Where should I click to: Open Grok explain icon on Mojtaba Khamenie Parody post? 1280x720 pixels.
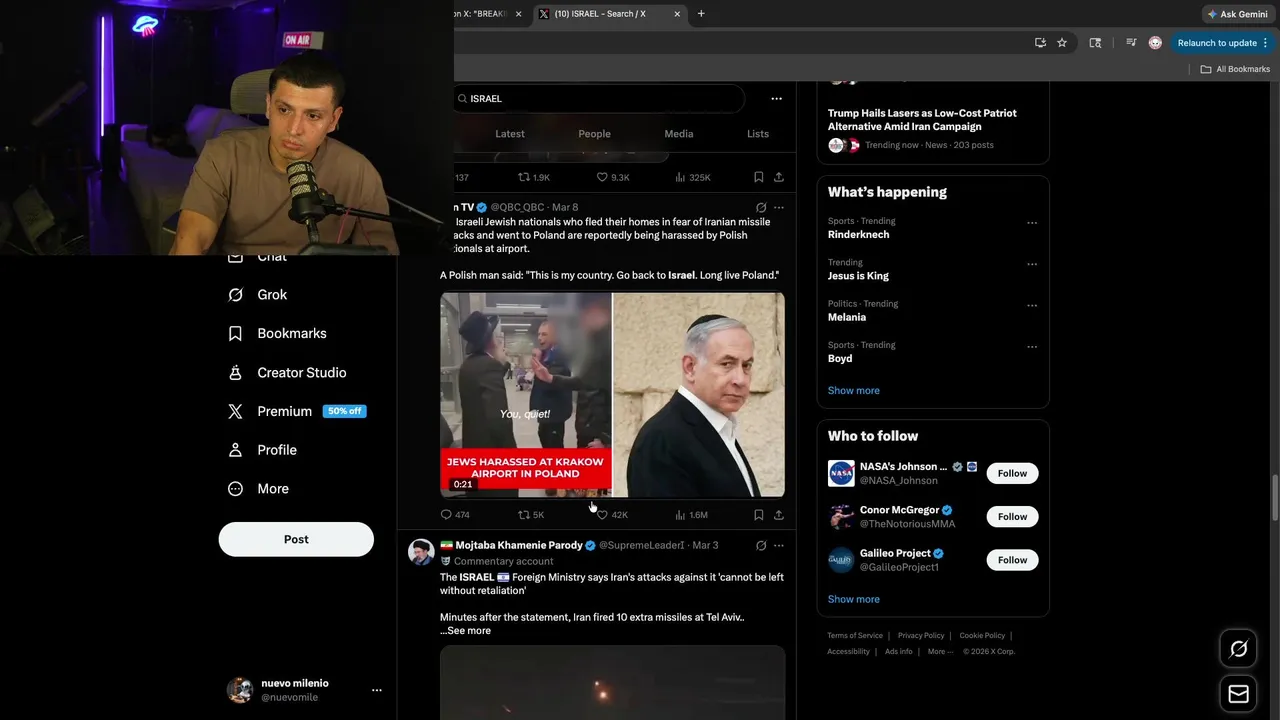[x=761, y=546]
